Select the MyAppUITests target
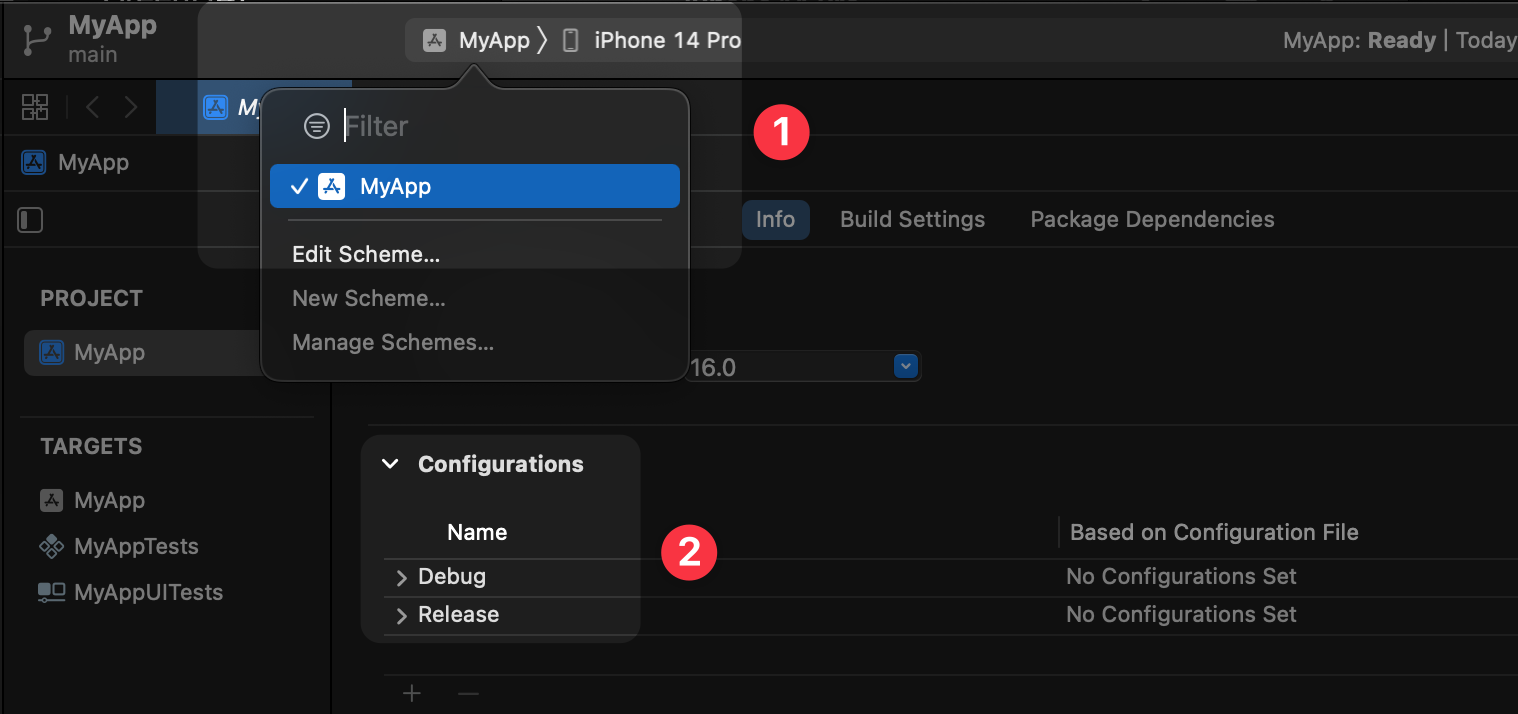The image size is (1518, 714). 147,592
